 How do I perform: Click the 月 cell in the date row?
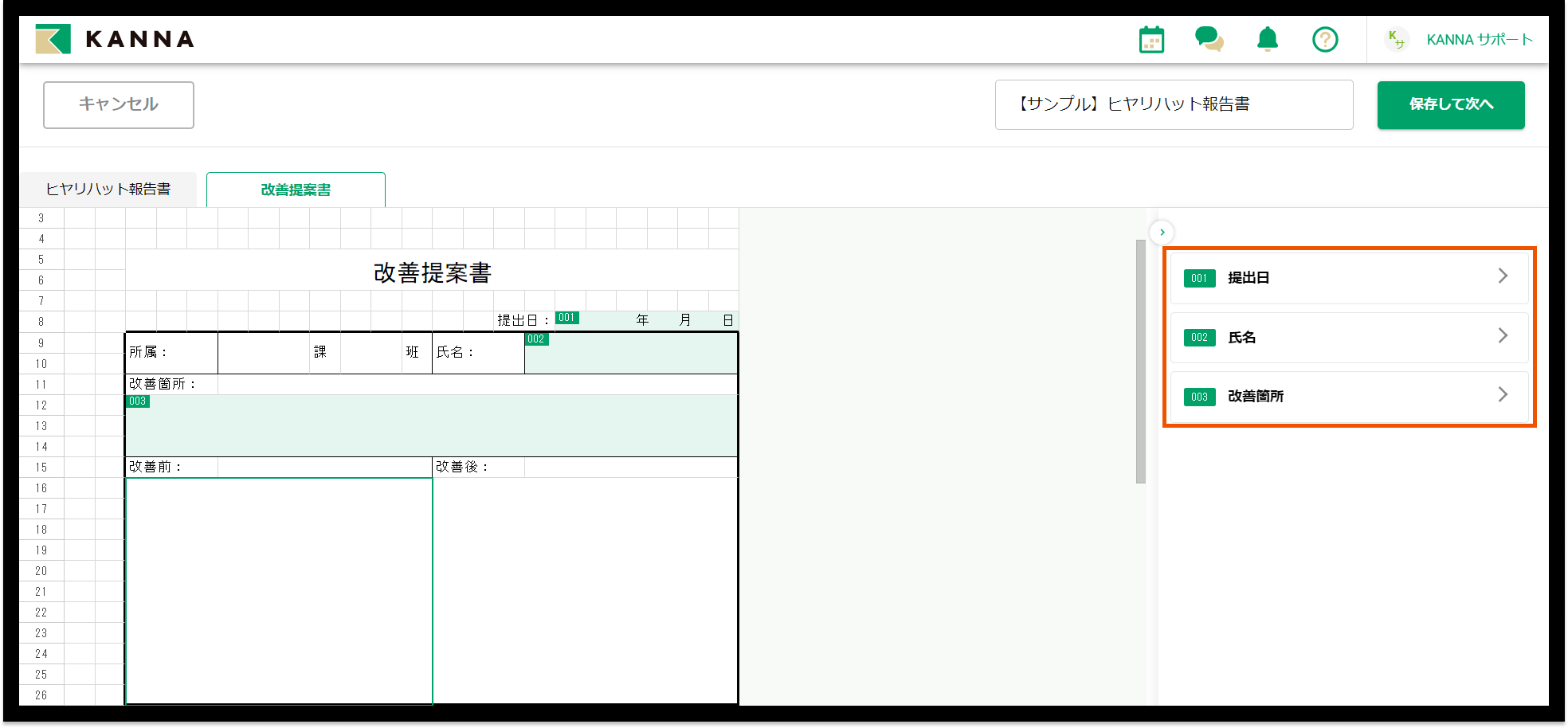[x=685, y=320]
